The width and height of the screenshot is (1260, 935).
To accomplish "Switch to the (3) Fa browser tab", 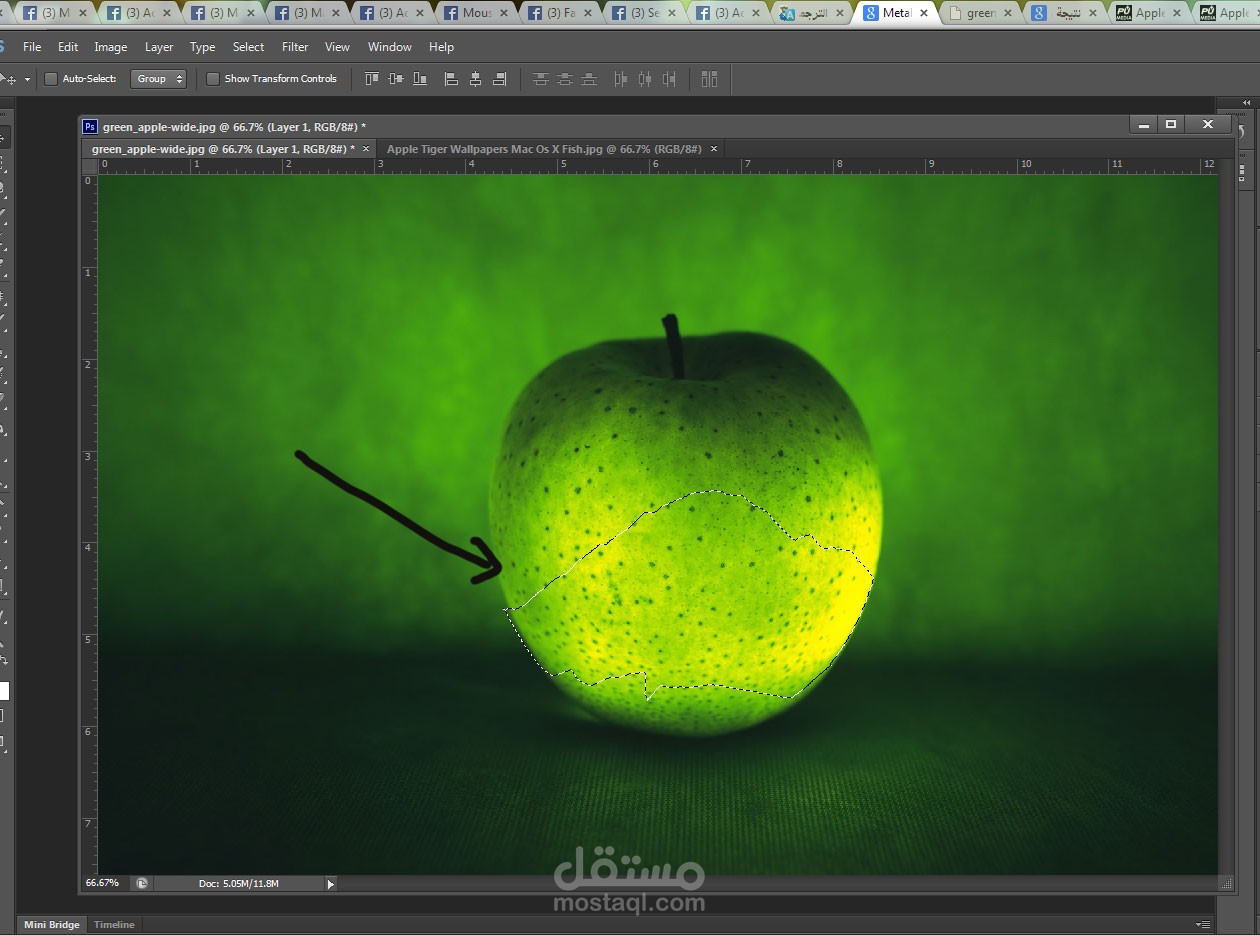I will (562, 13).
